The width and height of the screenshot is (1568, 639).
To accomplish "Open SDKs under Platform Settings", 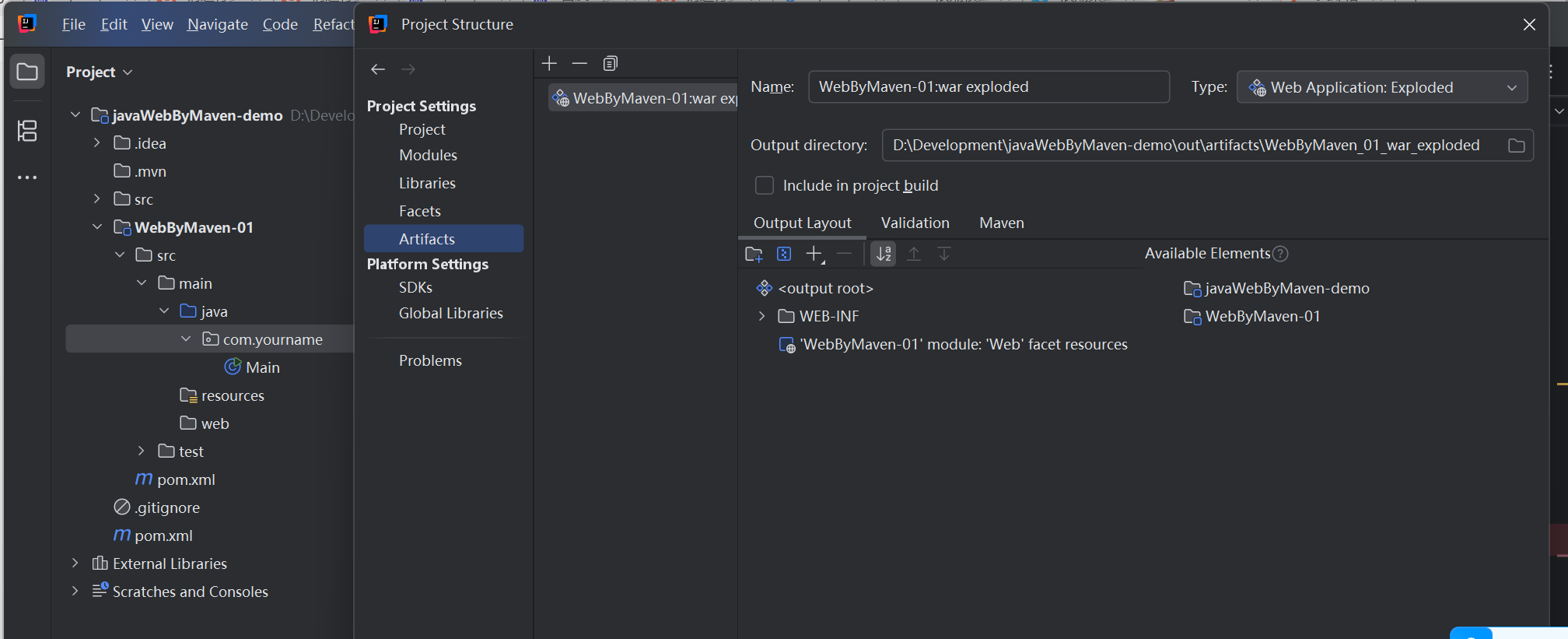I will click(x=415, y=287).
